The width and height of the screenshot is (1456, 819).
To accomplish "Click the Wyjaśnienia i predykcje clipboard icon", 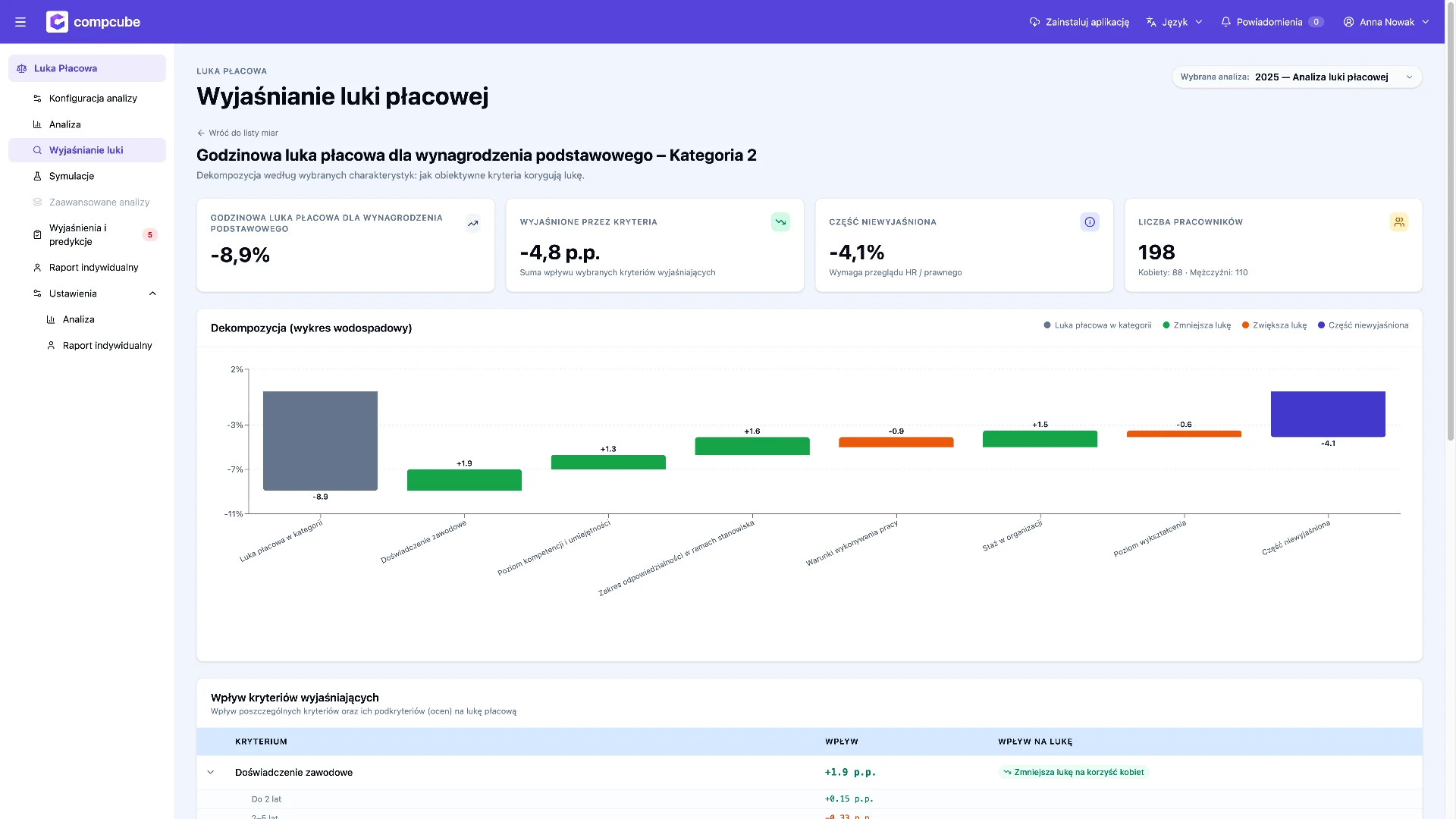I will pyautogui.click(x=37, y=235).
